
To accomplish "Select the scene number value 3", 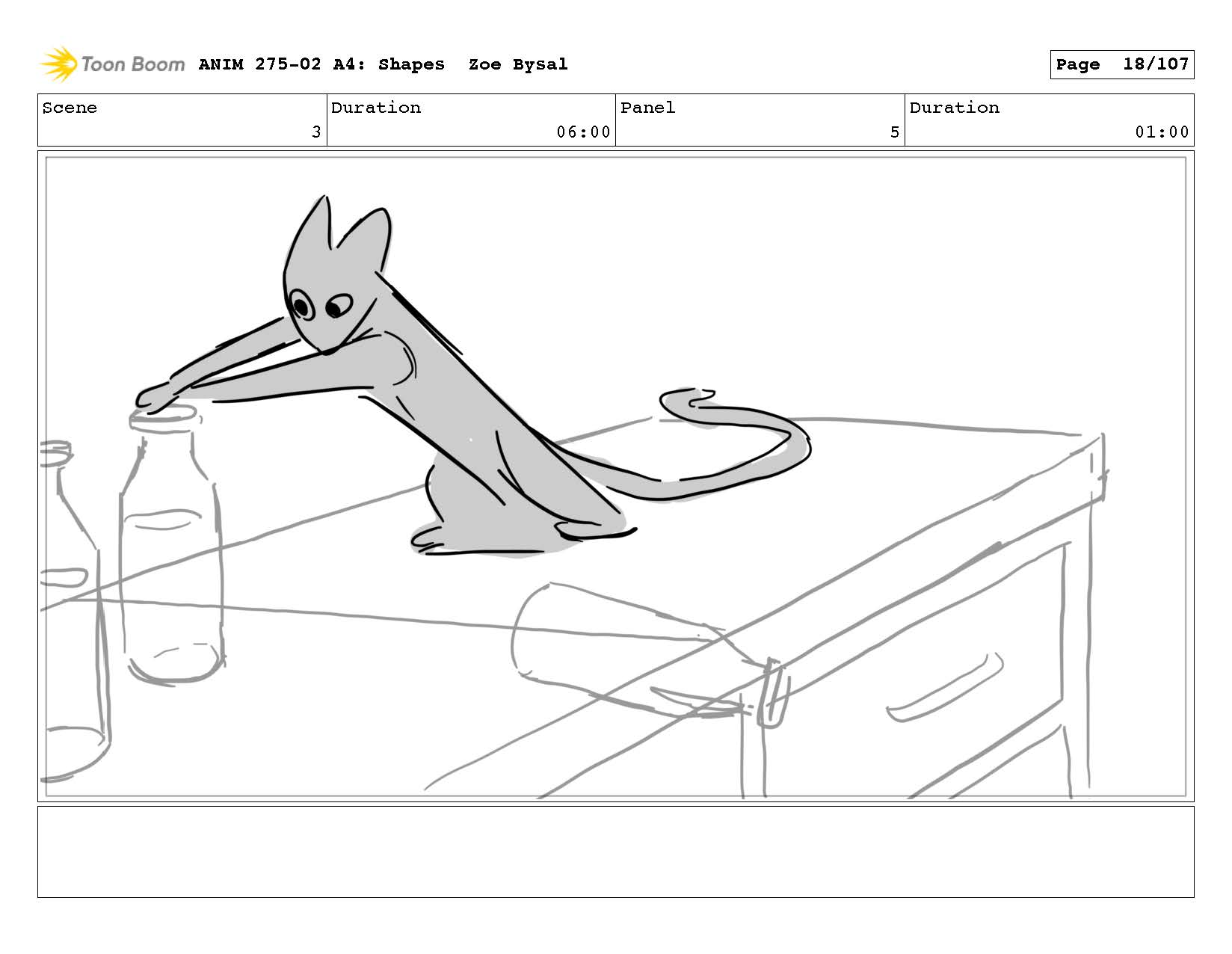I will pos(315,132).
